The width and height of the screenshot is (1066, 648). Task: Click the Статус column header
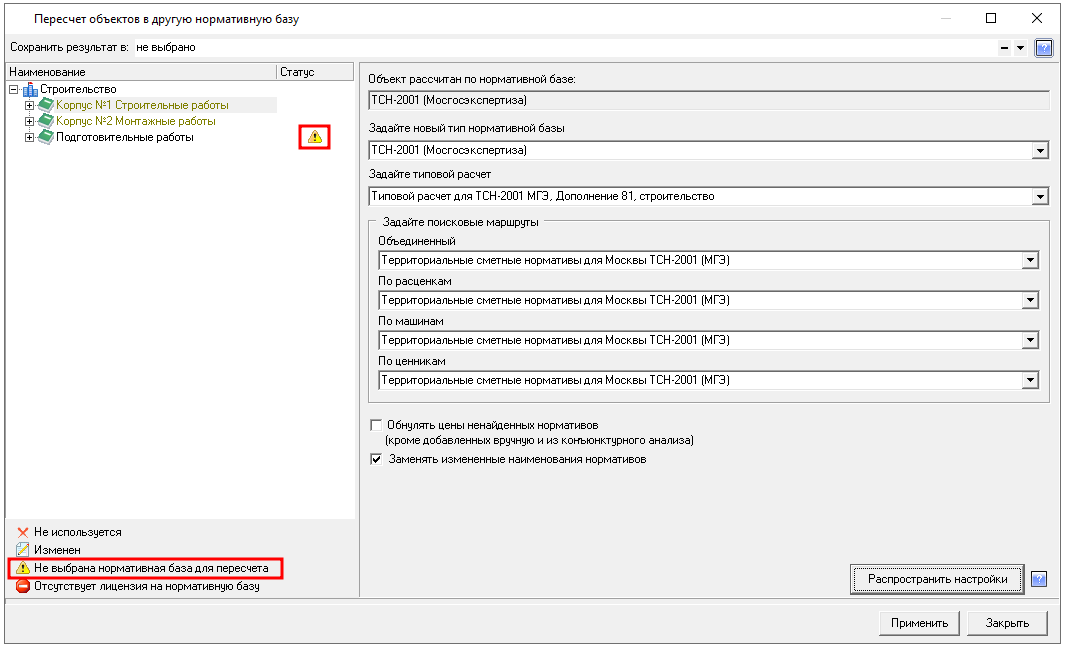[x=314, y=72]
